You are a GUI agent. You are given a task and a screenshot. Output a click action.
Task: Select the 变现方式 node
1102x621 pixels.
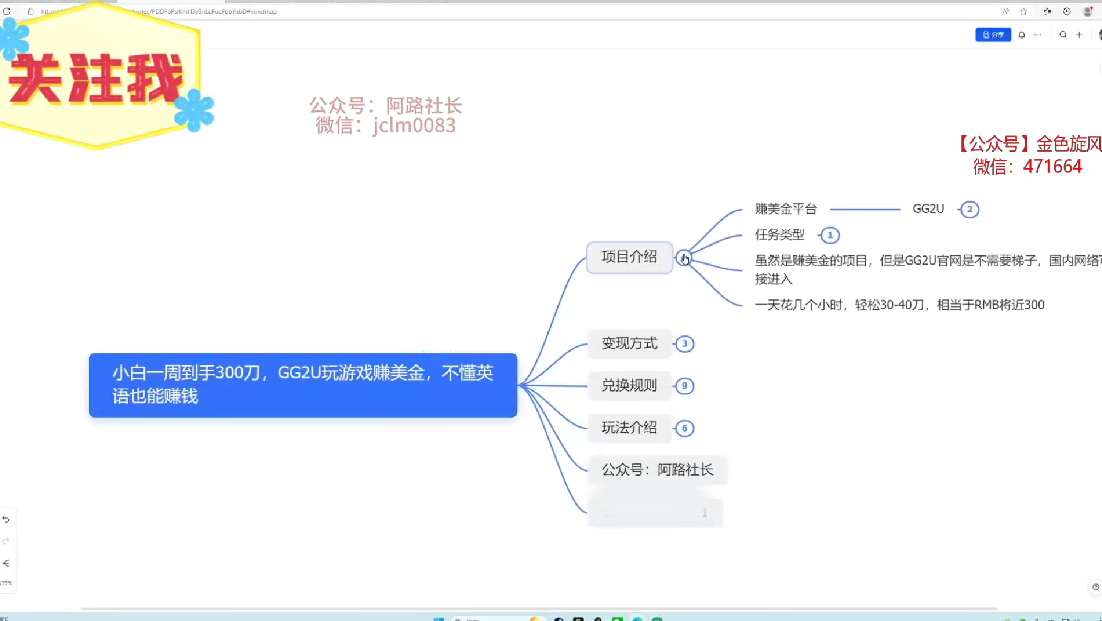(630, 344)
